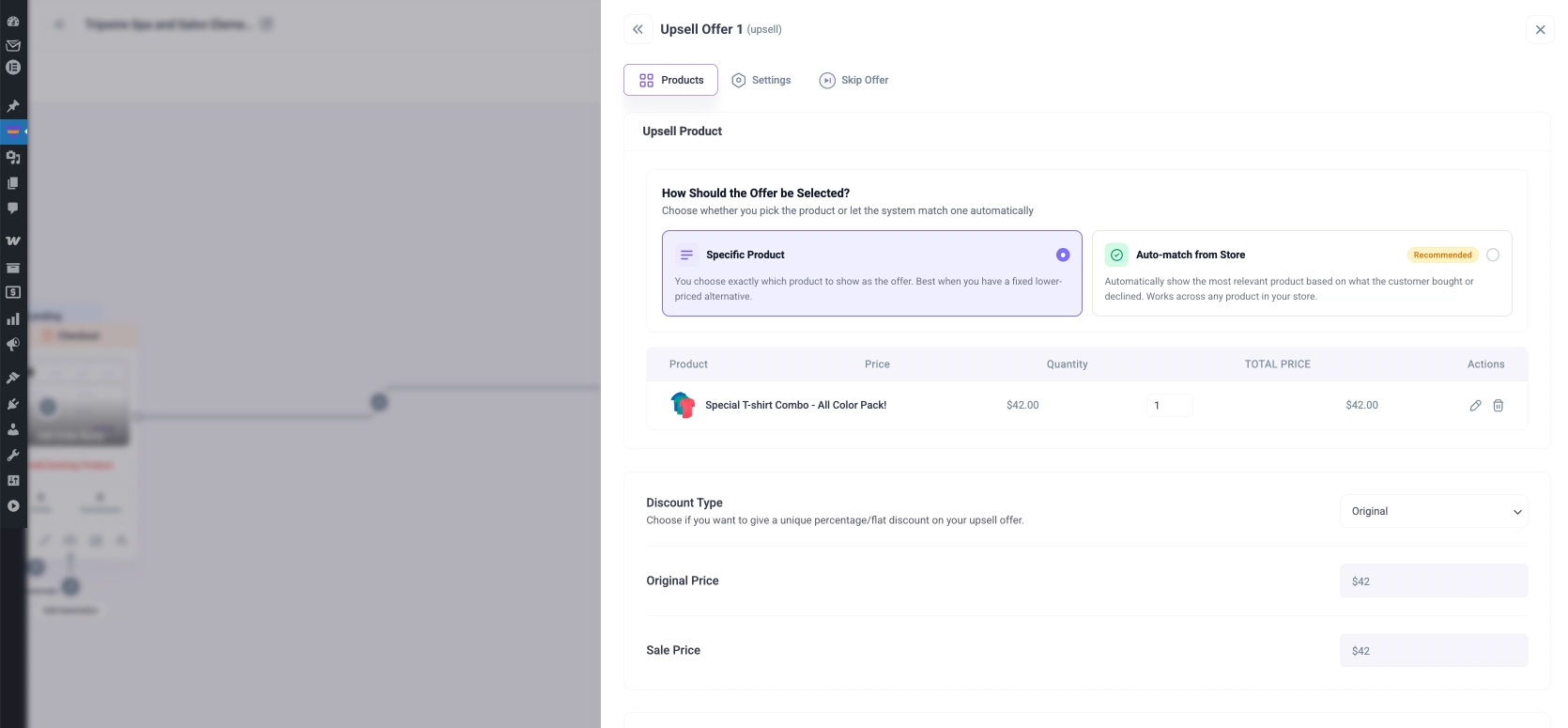Viewport: 1568px width, 728px height.
Task: Click the Original Price field
Action: point(1433,581)
